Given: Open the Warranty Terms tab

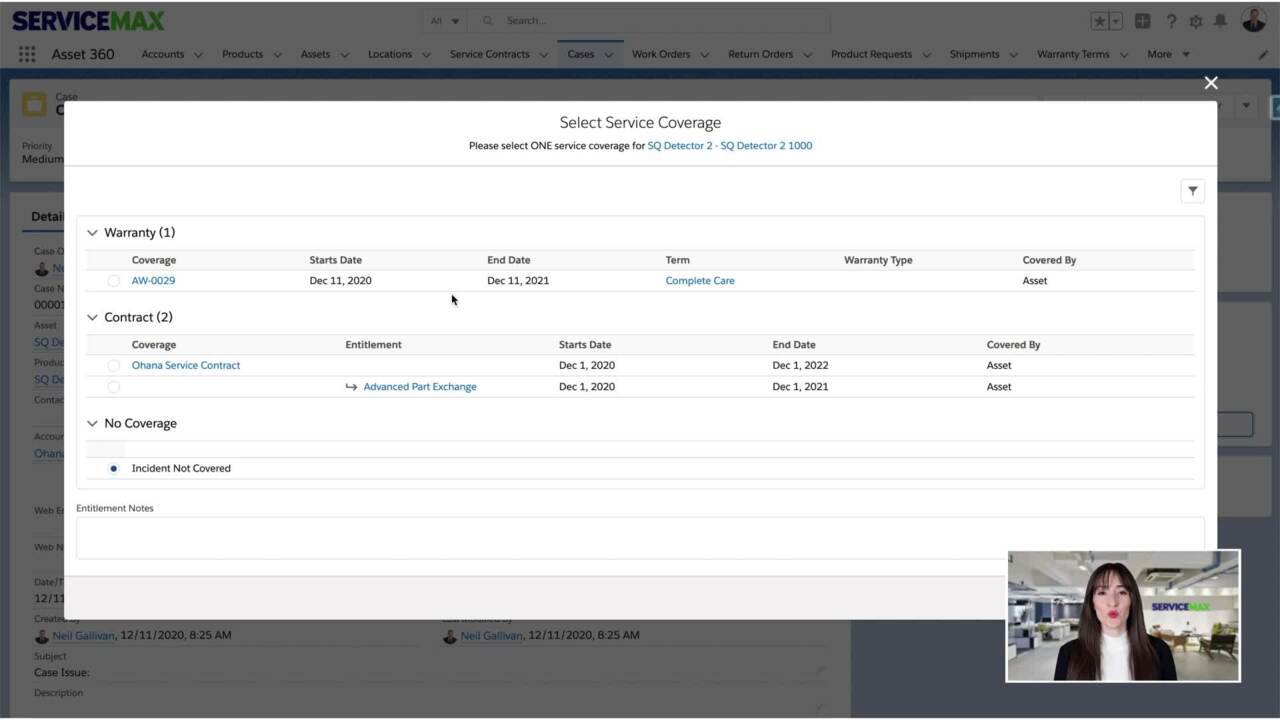Looking at the screenshot, I should point(1072,54).
